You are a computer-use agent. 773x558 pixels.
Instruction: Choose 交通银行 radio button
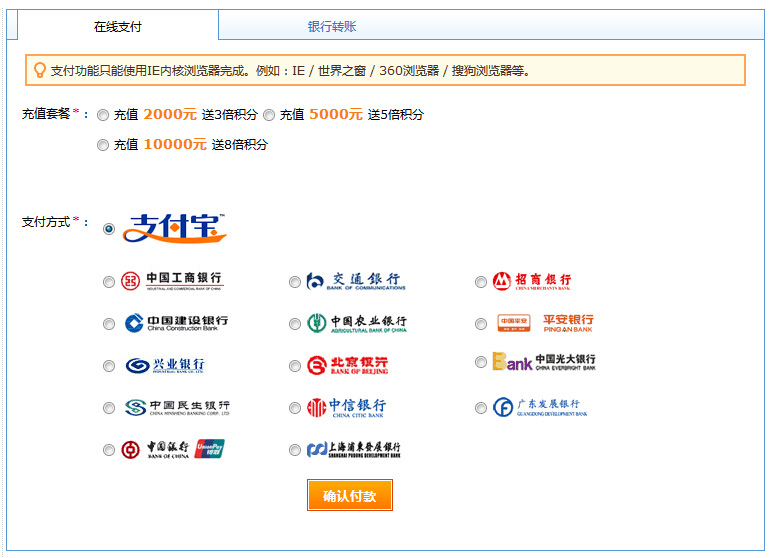pyautogui.click(x=294, y=282)
